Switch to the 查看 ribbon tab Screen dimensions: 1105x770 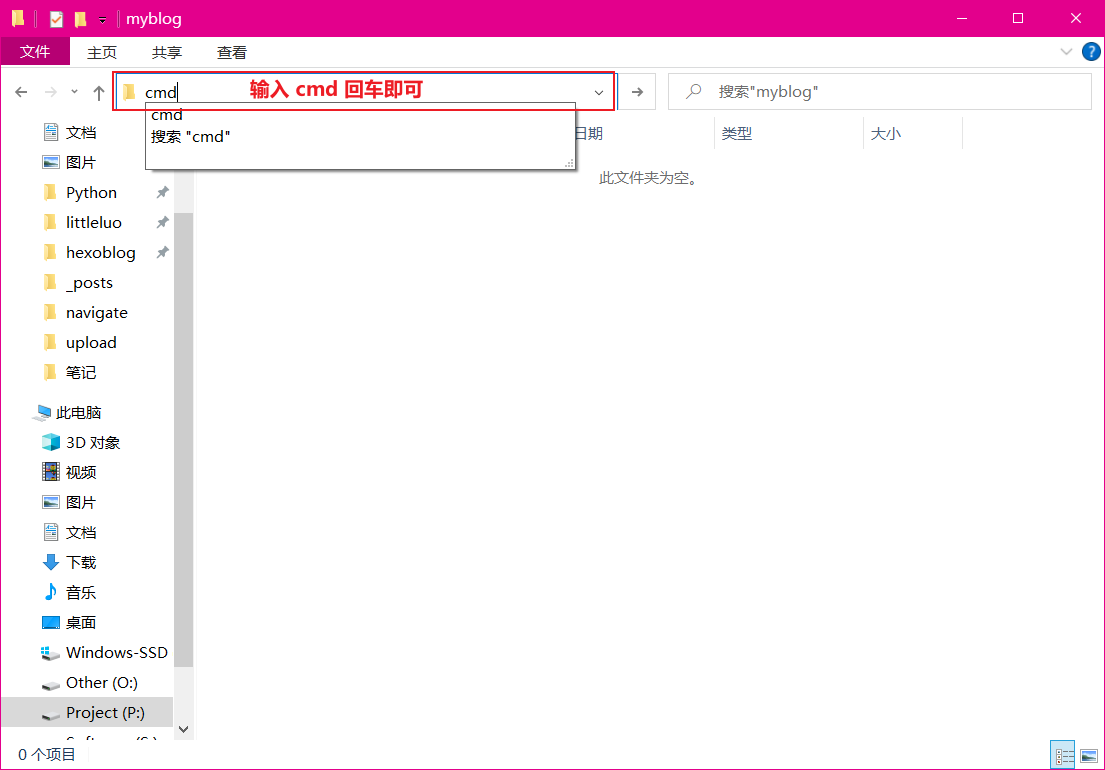coord(232,52)
